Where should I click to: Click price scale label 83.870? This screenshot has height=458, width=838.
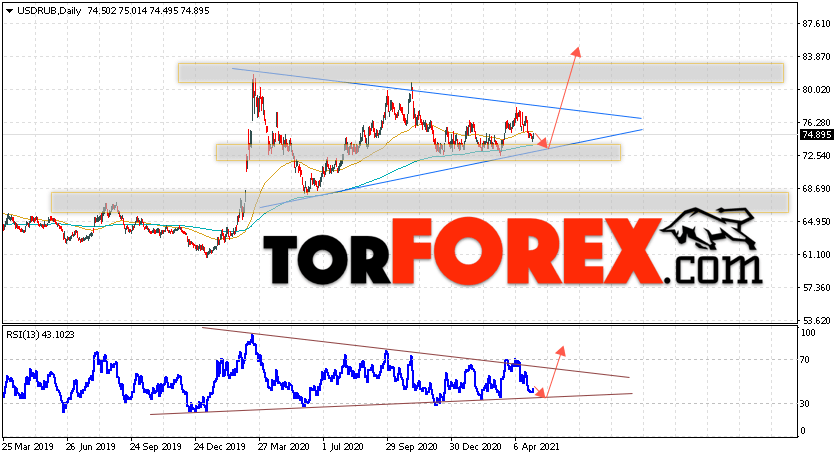[816, 57]
